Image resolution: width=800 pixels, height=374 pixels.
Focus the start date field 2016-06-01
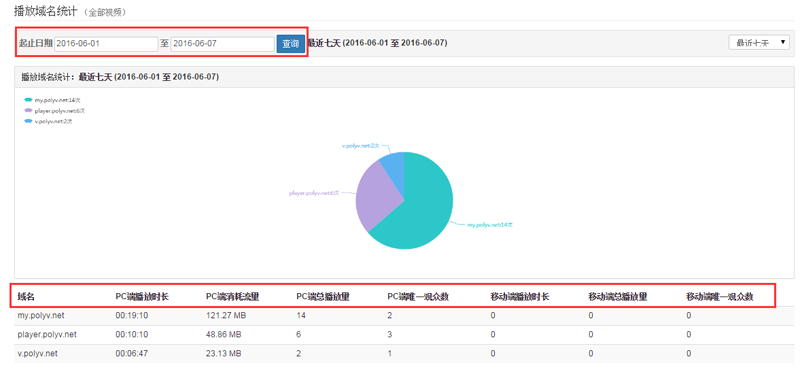[x=106, y=44]
